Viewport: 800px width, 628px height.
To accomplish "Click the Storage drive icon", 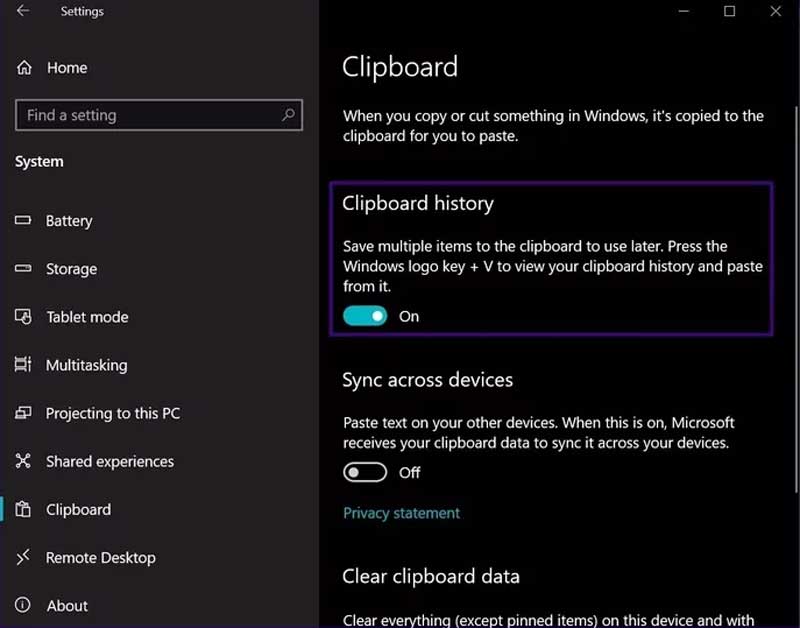I will point(23,268).
